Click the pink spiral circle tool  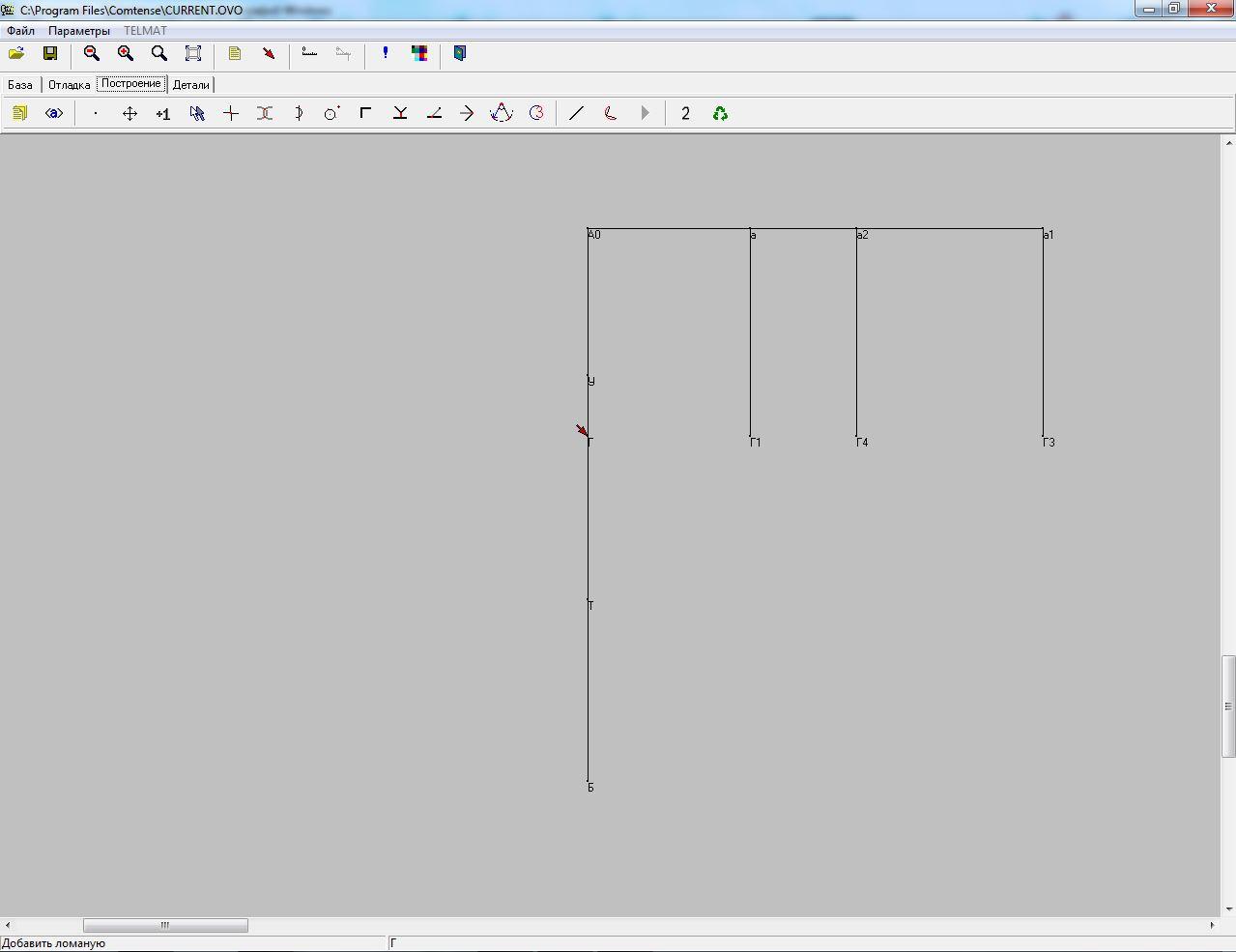(536, 113)
